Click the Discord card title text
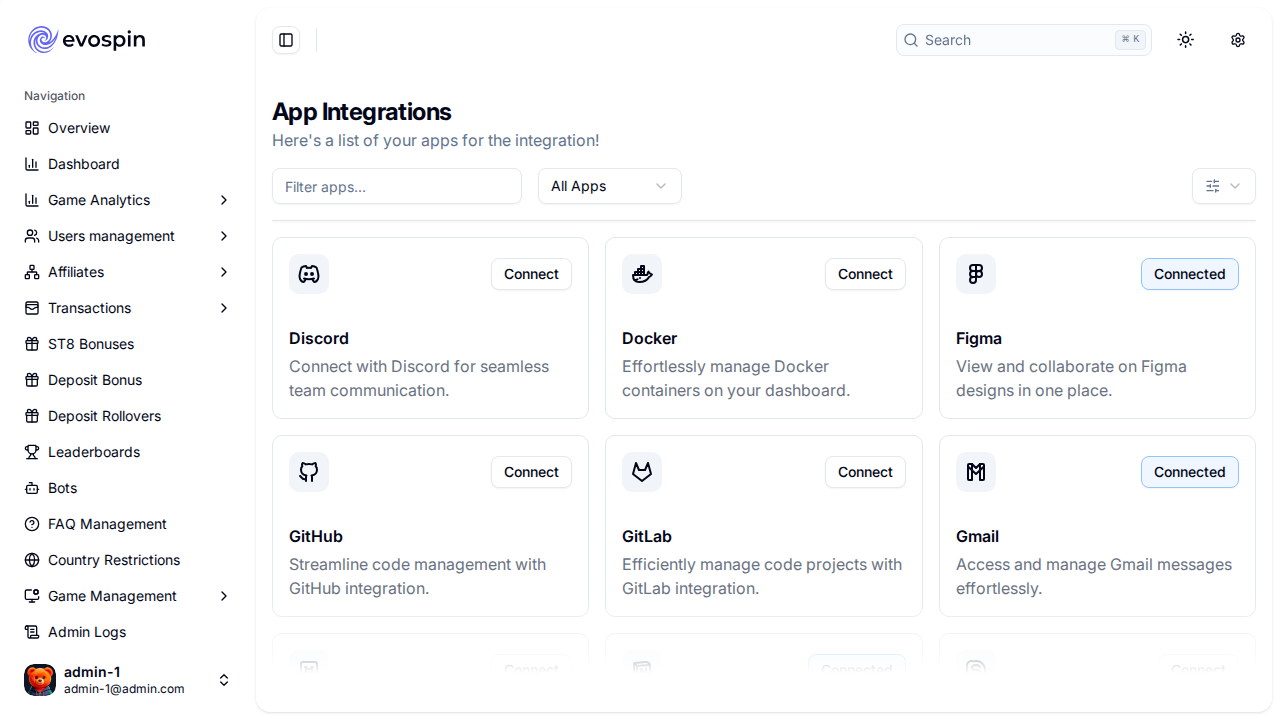The image size is (1280, 720). click(x=319, y=338)
